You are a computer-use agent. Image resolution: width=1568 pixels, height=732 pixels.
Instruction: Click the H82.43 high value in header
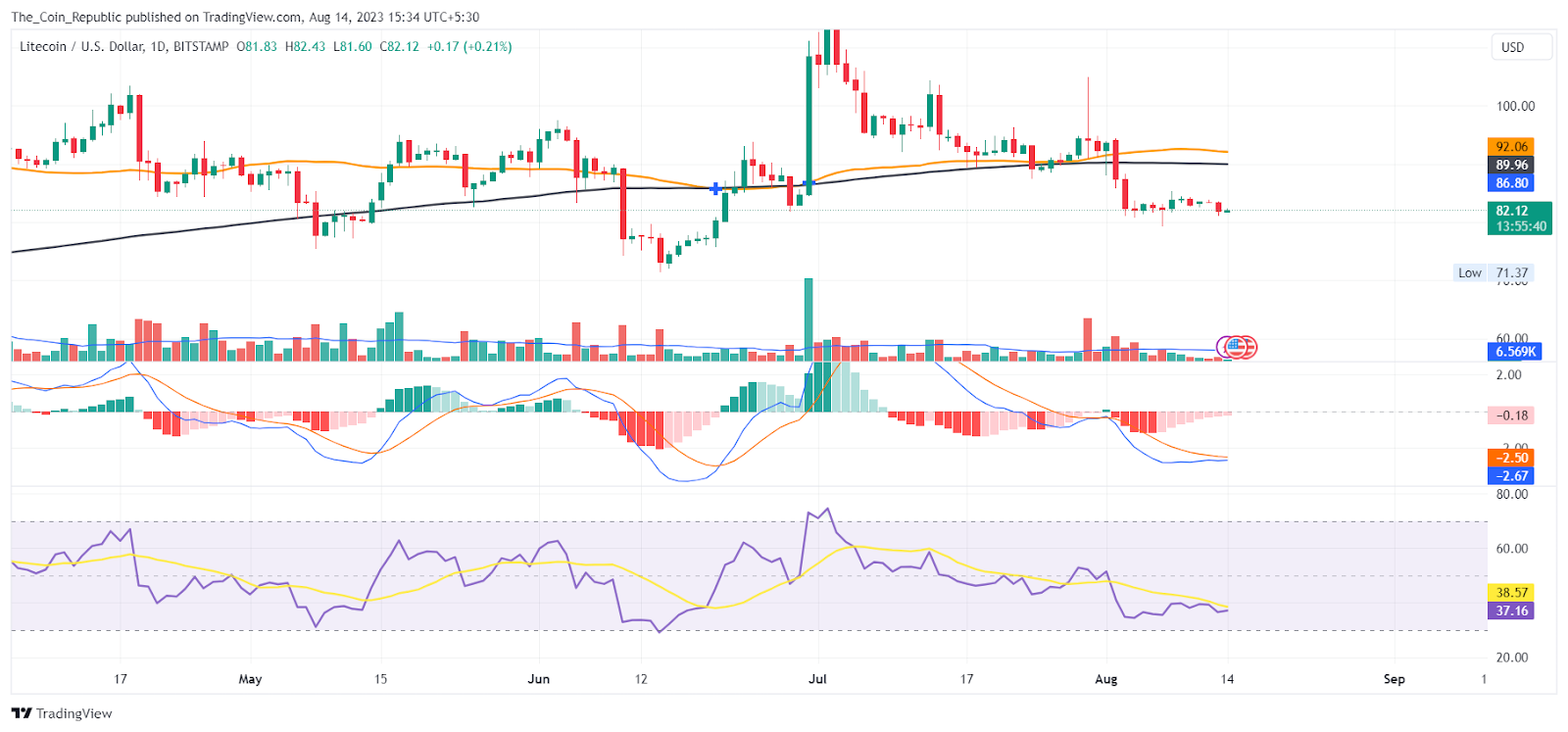coord(305,46)
